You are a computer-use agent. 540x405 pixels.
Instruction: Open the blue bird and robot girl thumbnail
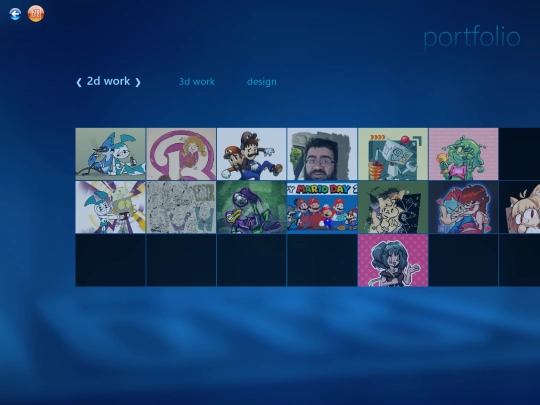pos(111,154)
